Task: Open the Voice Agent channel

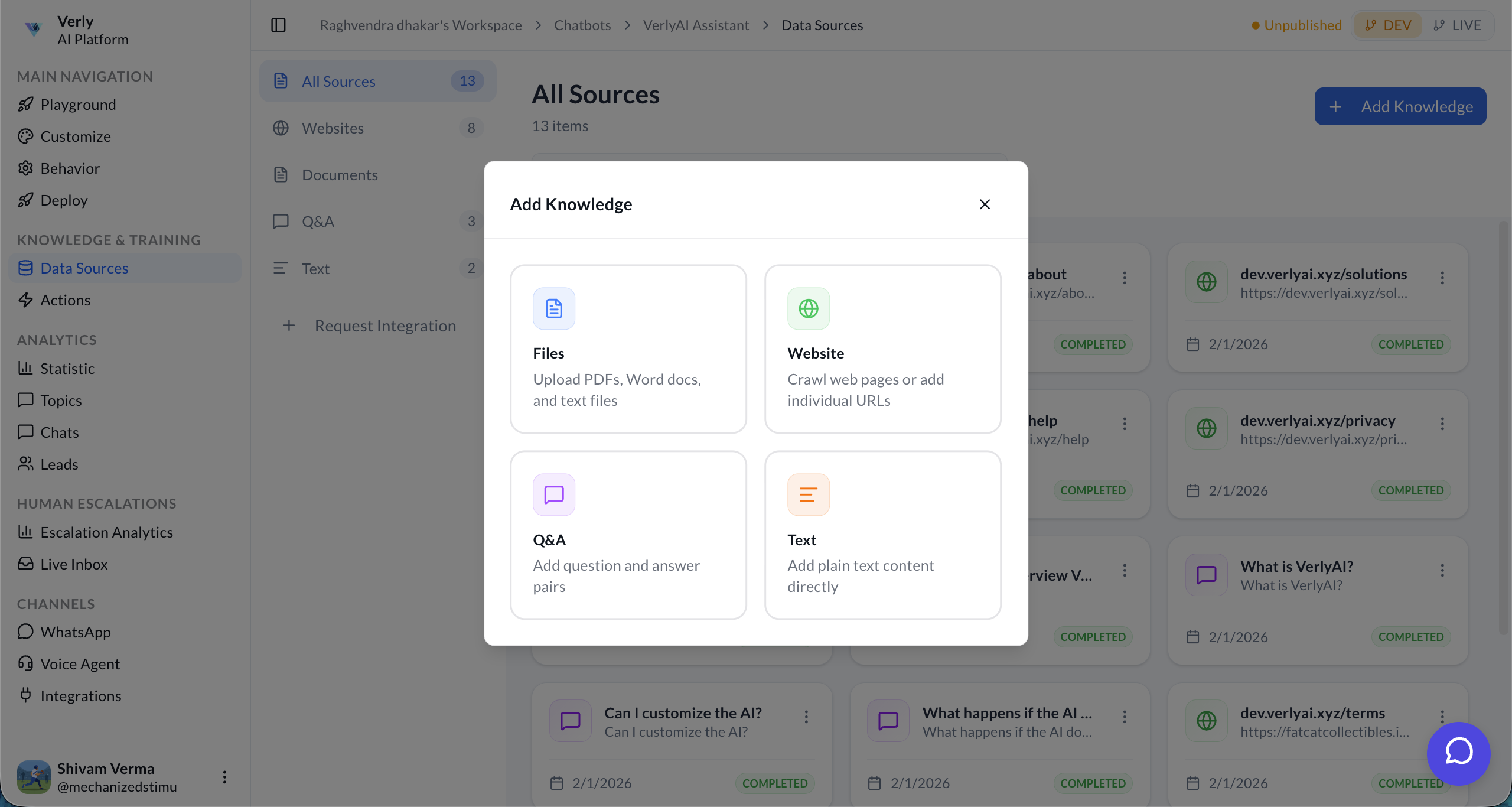Action: coord(80,663)
